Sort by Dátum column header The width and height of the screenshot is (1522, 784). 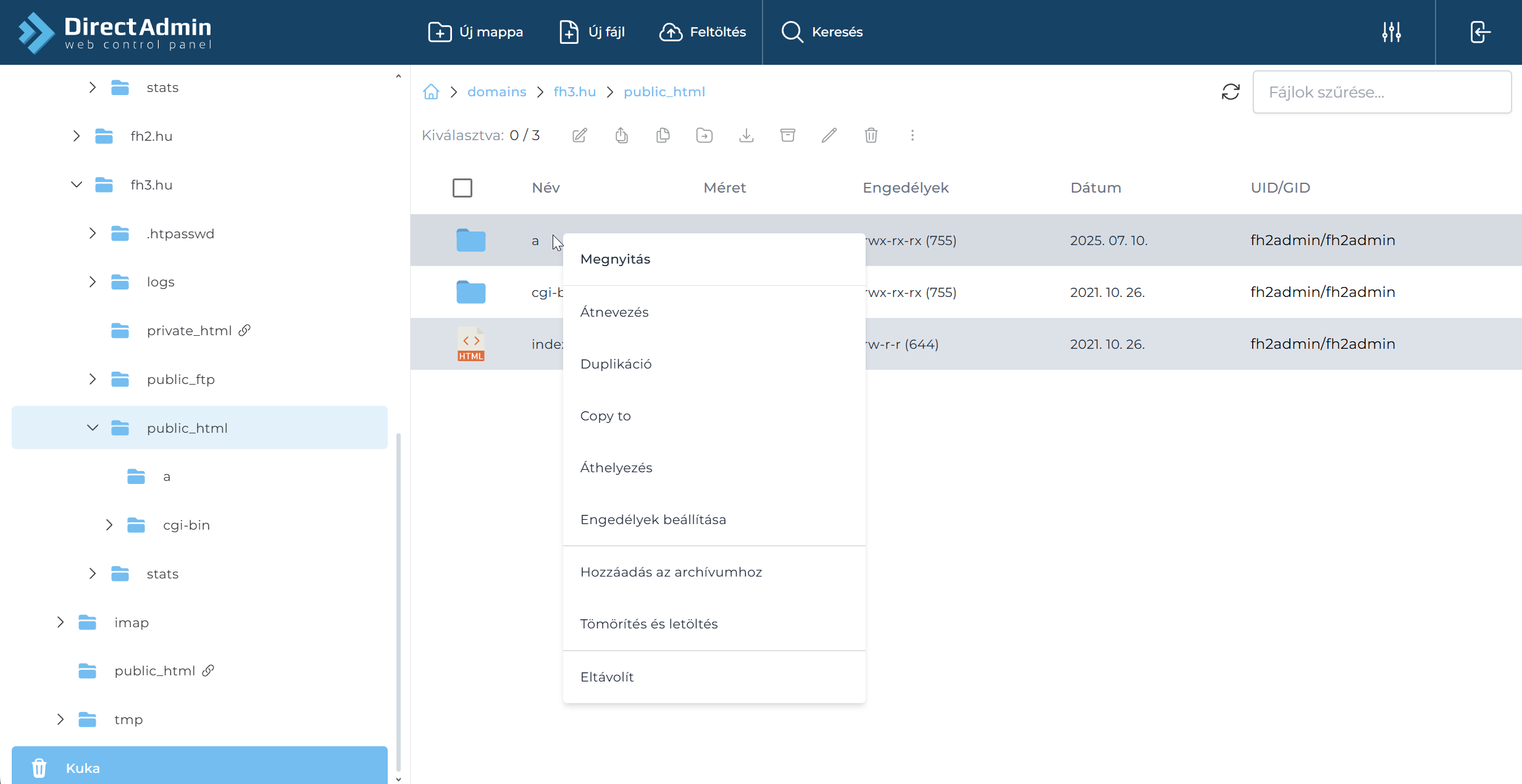coord(1096,188)
